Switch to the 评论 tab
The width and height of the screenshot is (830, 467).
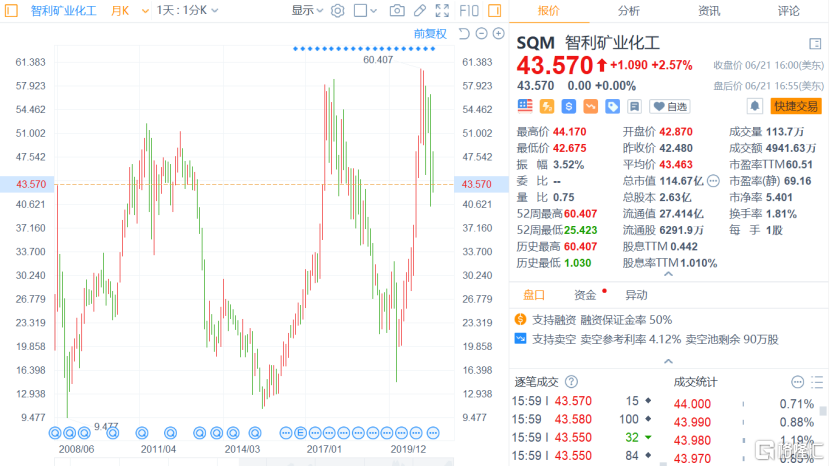click(x=788, y=11)
